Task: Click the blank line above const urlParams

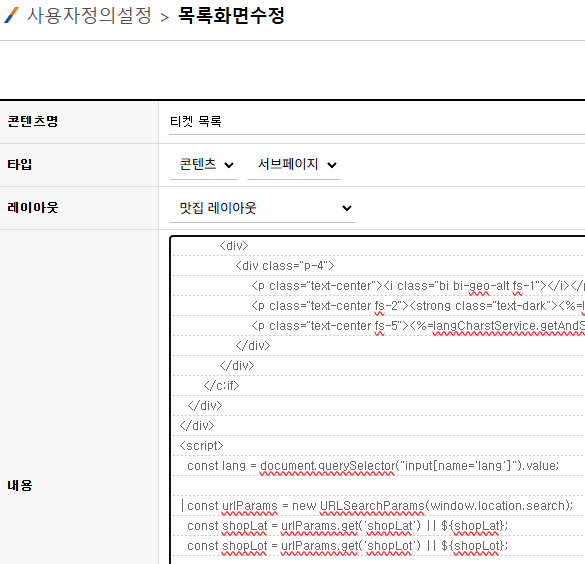Action: (379, 486)
